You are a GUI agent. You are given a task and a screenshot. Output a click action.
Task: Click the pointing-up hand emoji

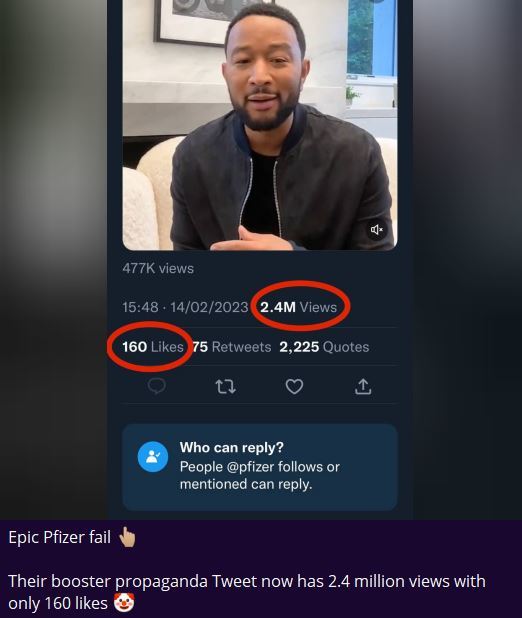point(127,537)
